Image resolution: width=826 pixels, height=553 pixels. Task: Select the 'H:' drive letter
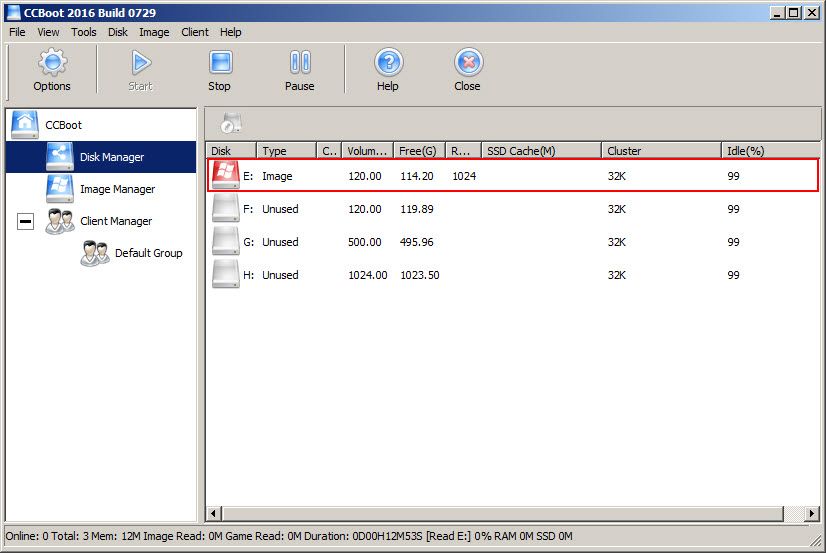click(249, 275)
